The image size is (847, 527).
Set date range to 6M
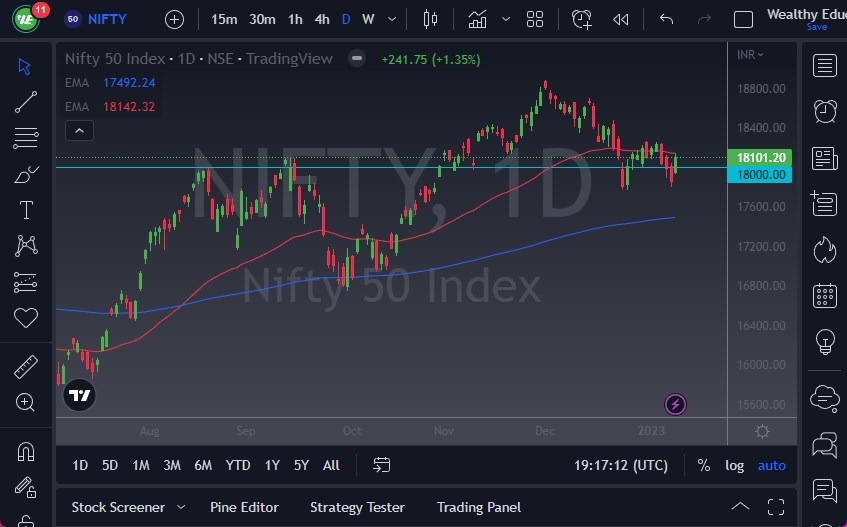point(203,465)
